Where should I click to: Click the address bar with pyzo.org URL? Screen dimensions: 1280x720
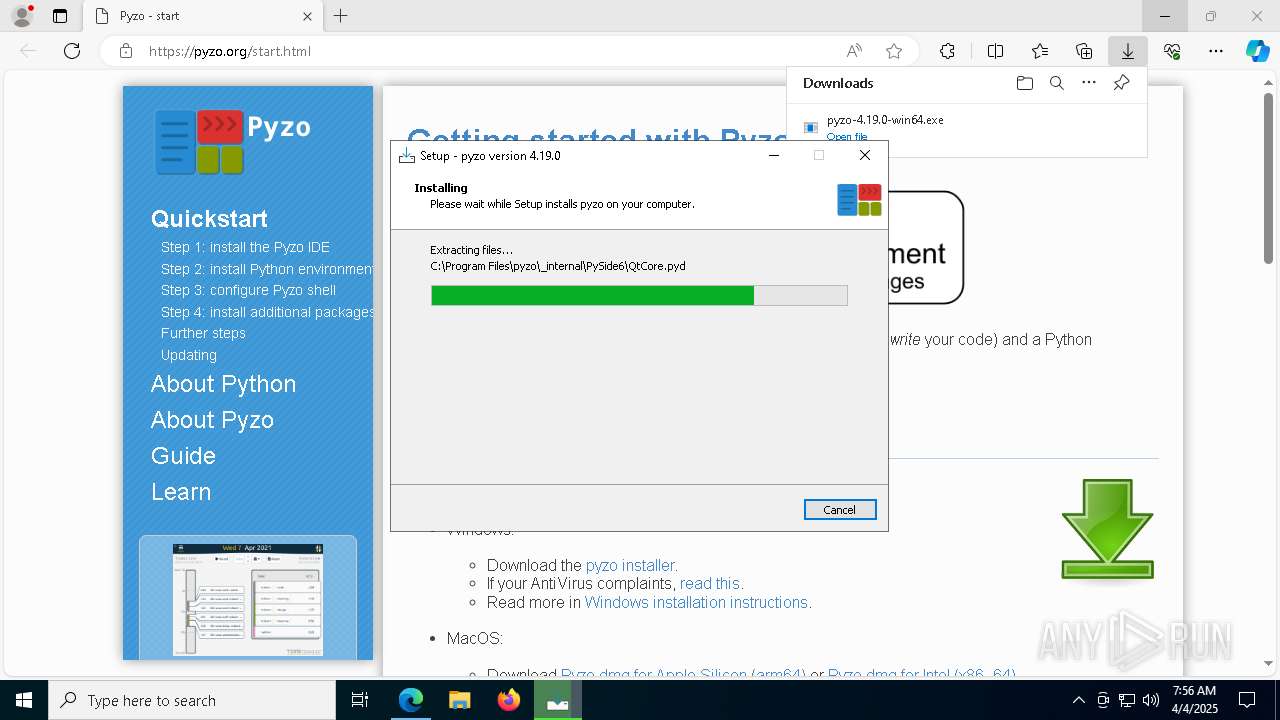pos(480,51)
